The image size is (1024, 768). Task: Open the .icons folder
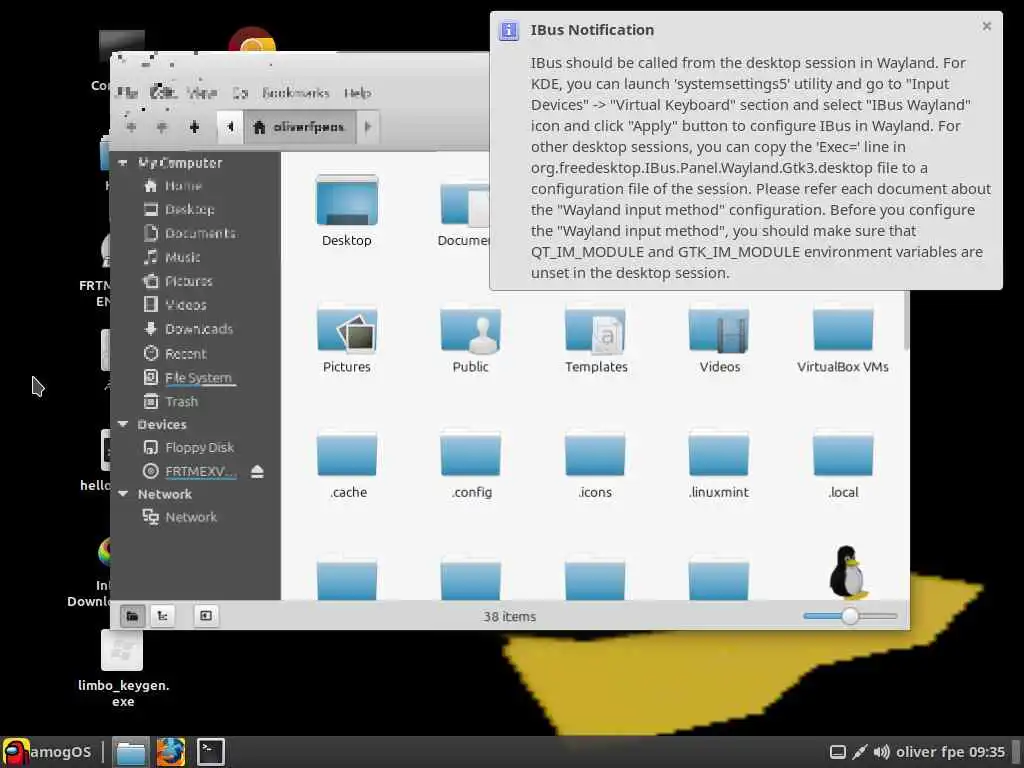click(595, 454)
